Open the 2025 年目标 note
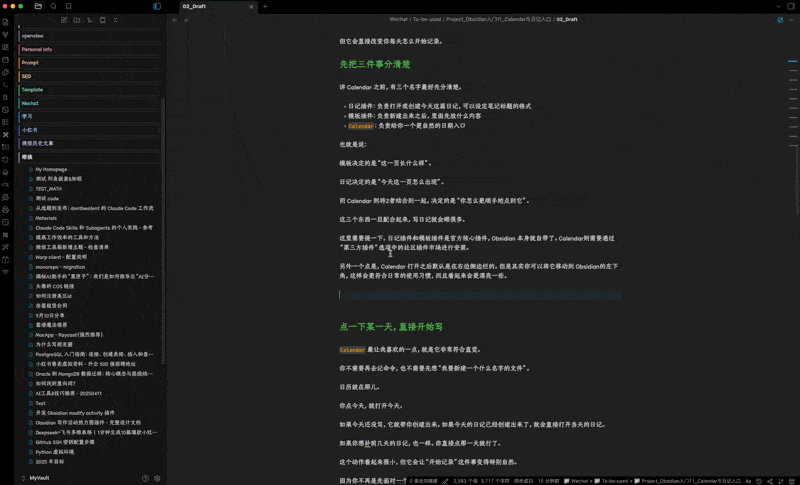 49,462
